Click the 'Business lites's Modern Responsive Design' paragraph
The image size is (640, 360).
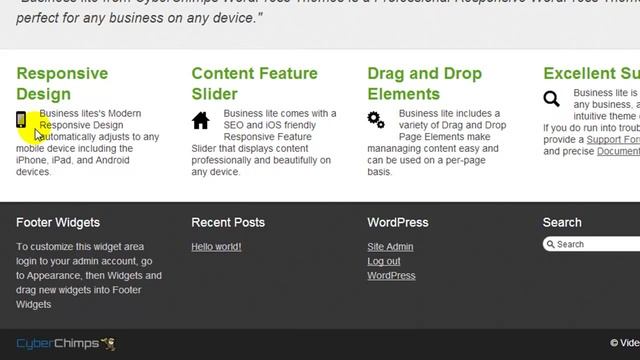(x=87, y=142)
